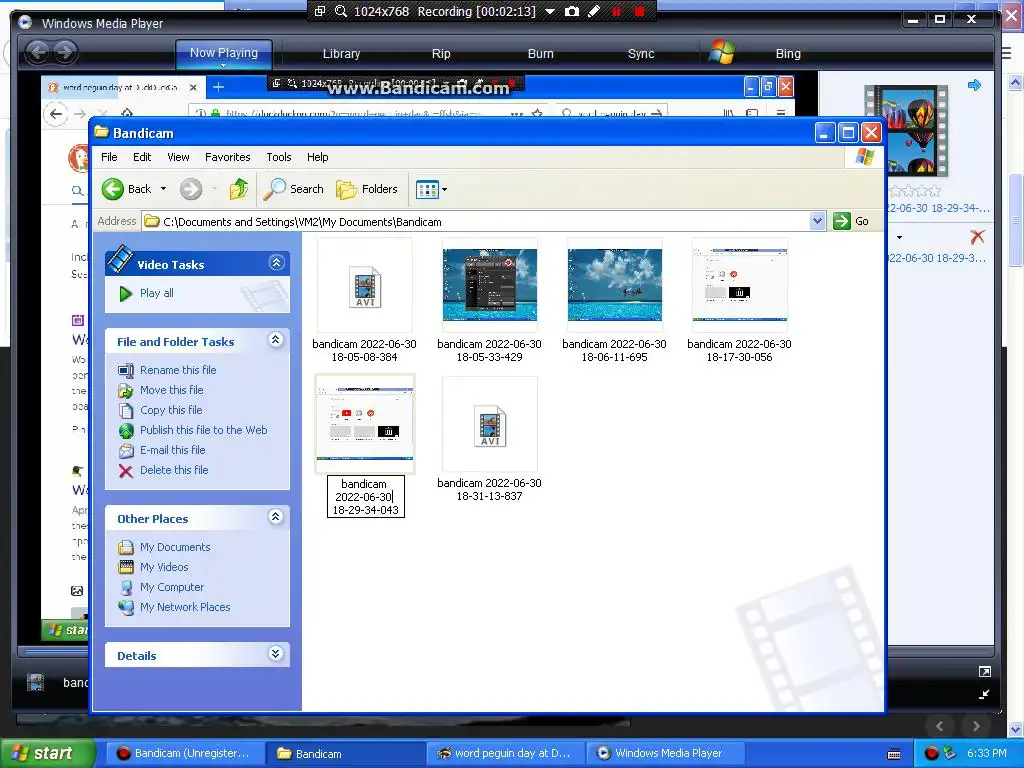Click Media Player forward navigation arrow
This screenshot has width=1024, height=768.
[x=65, y=52]
